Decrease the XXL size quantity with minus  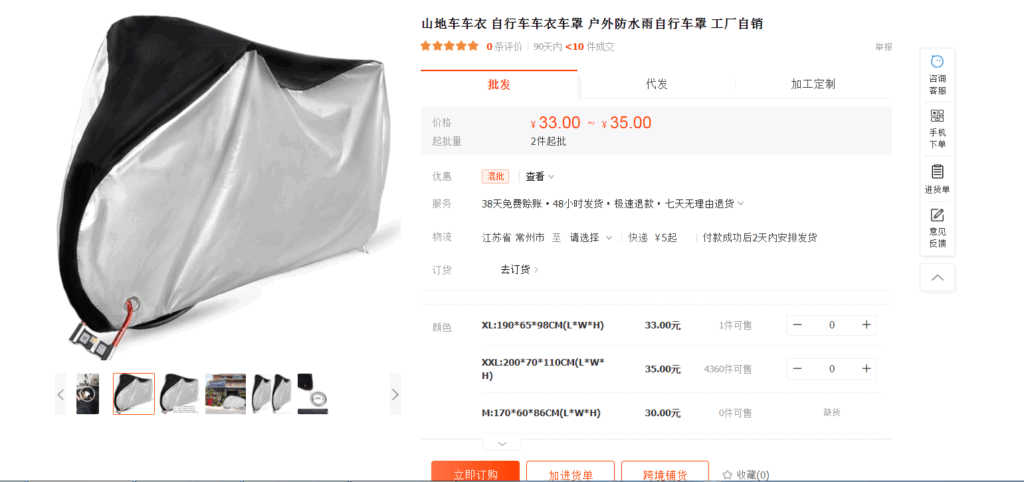point(797,369)
